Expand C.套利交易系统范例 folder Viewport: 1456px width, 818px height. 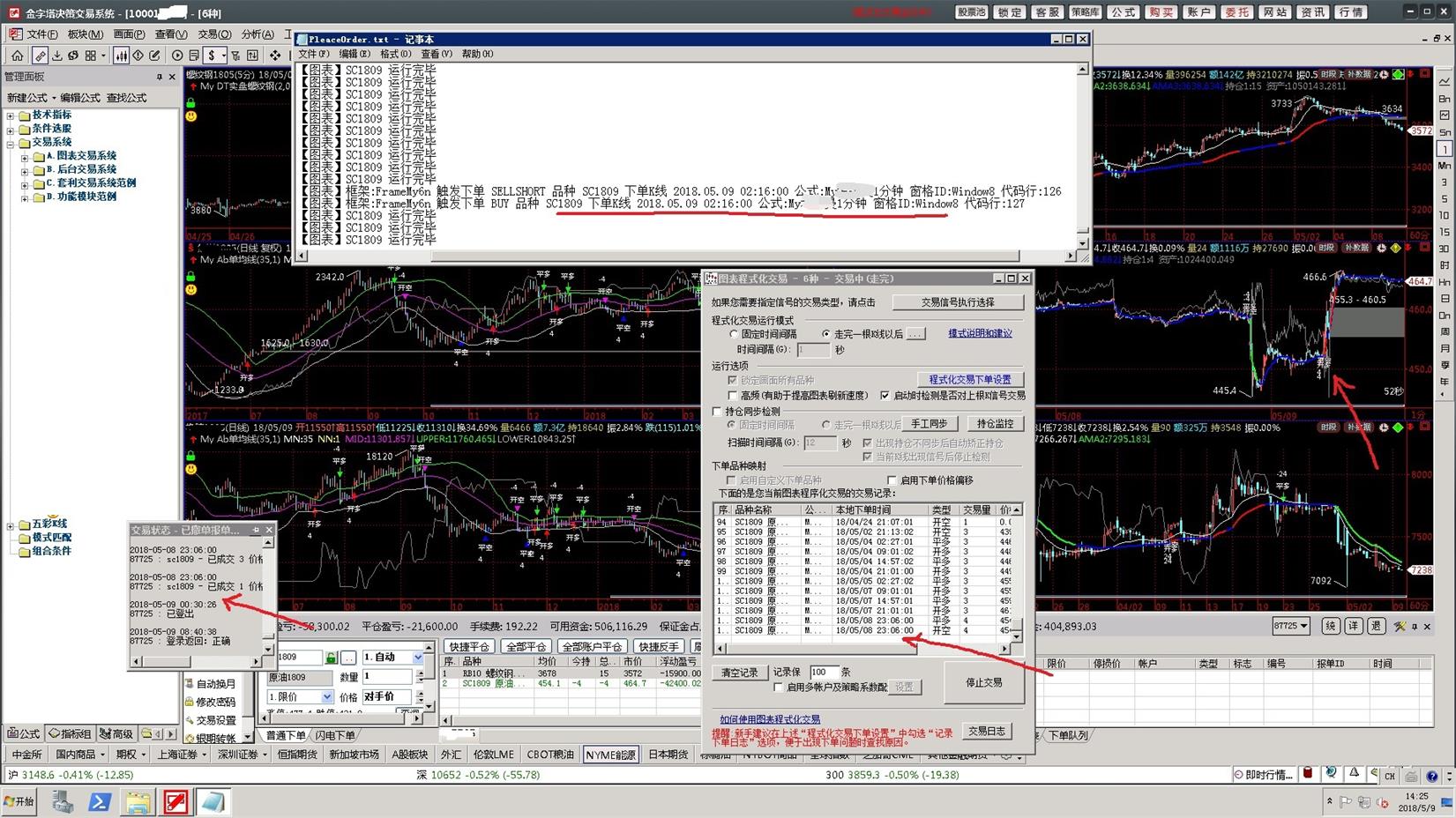pos(25,184)
